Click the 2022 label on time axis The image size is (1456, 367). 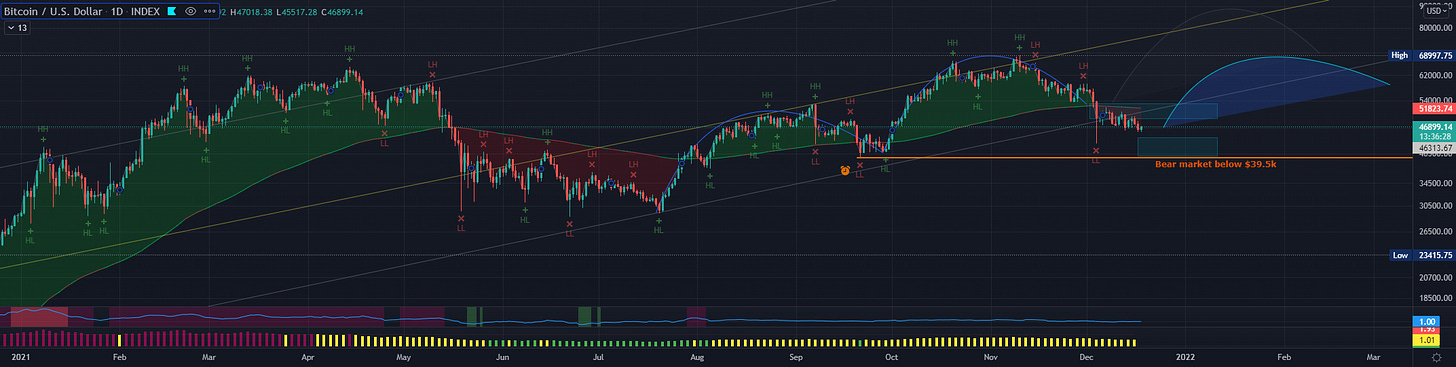1185,356
